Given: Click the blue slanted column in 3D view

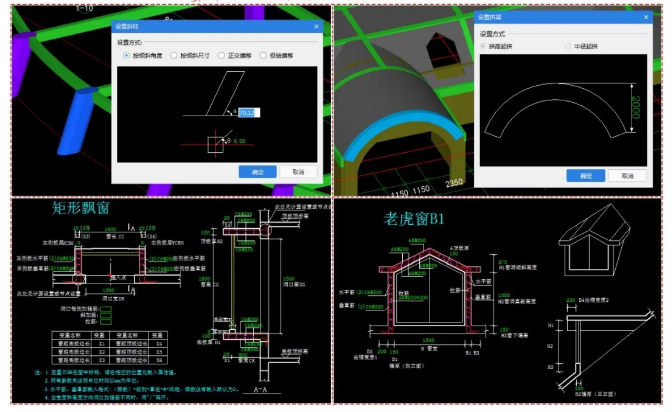Looking at the screenshot, I should (x=76, y=121).
